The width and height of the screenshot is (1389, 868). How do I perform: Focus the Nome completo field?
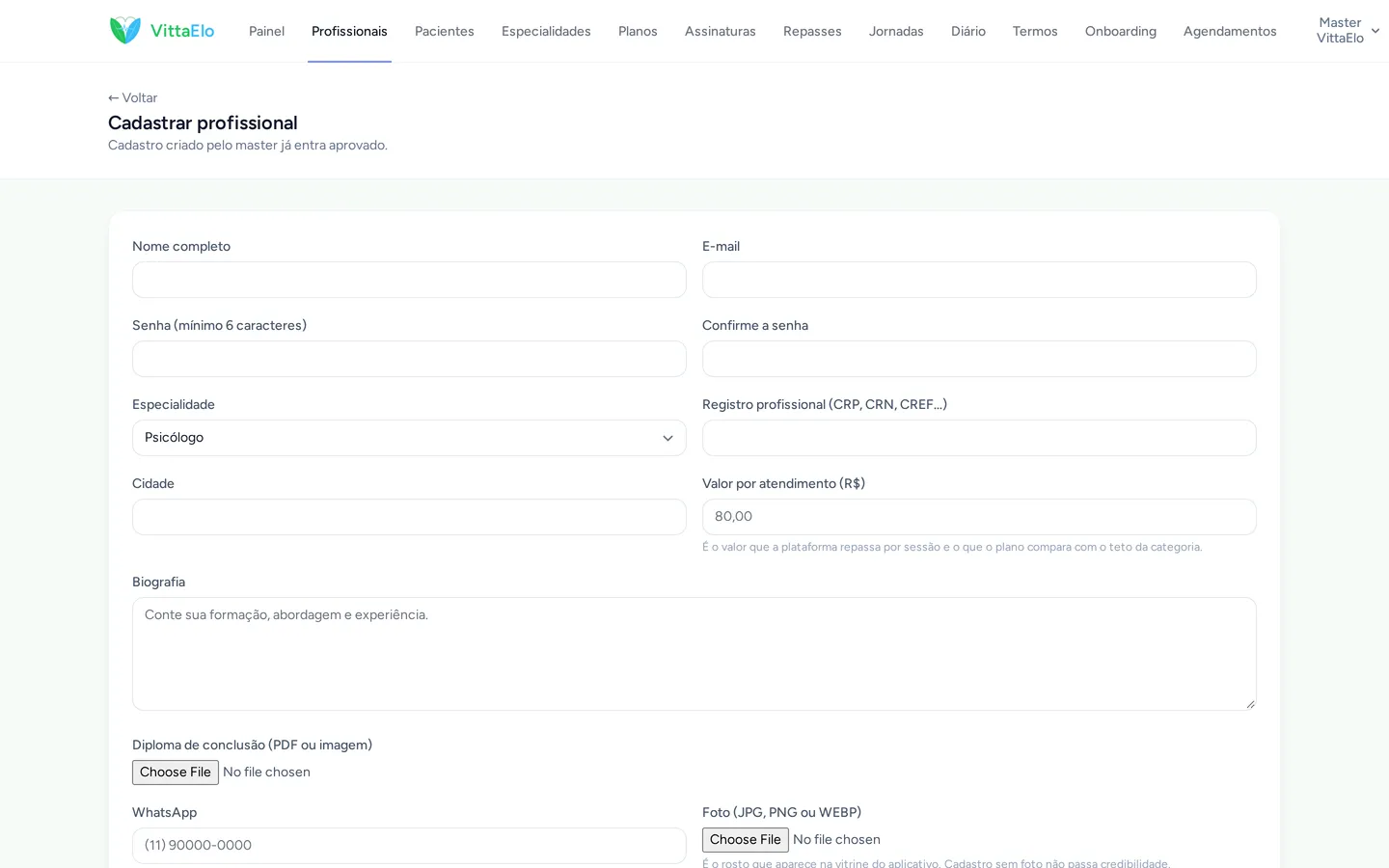409,280
